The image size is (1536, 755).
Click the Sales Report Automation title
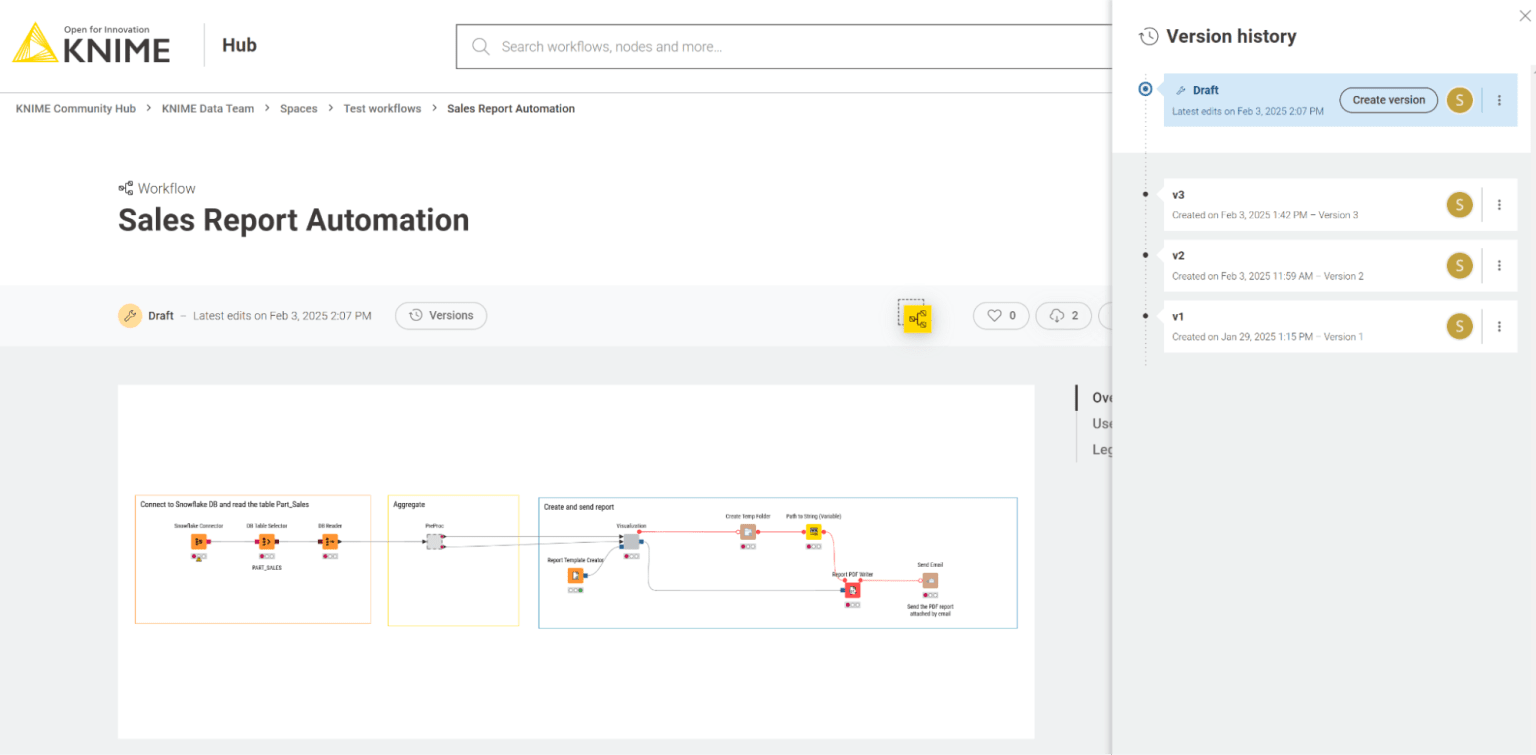pyautogui.click(x=293, y=220)
